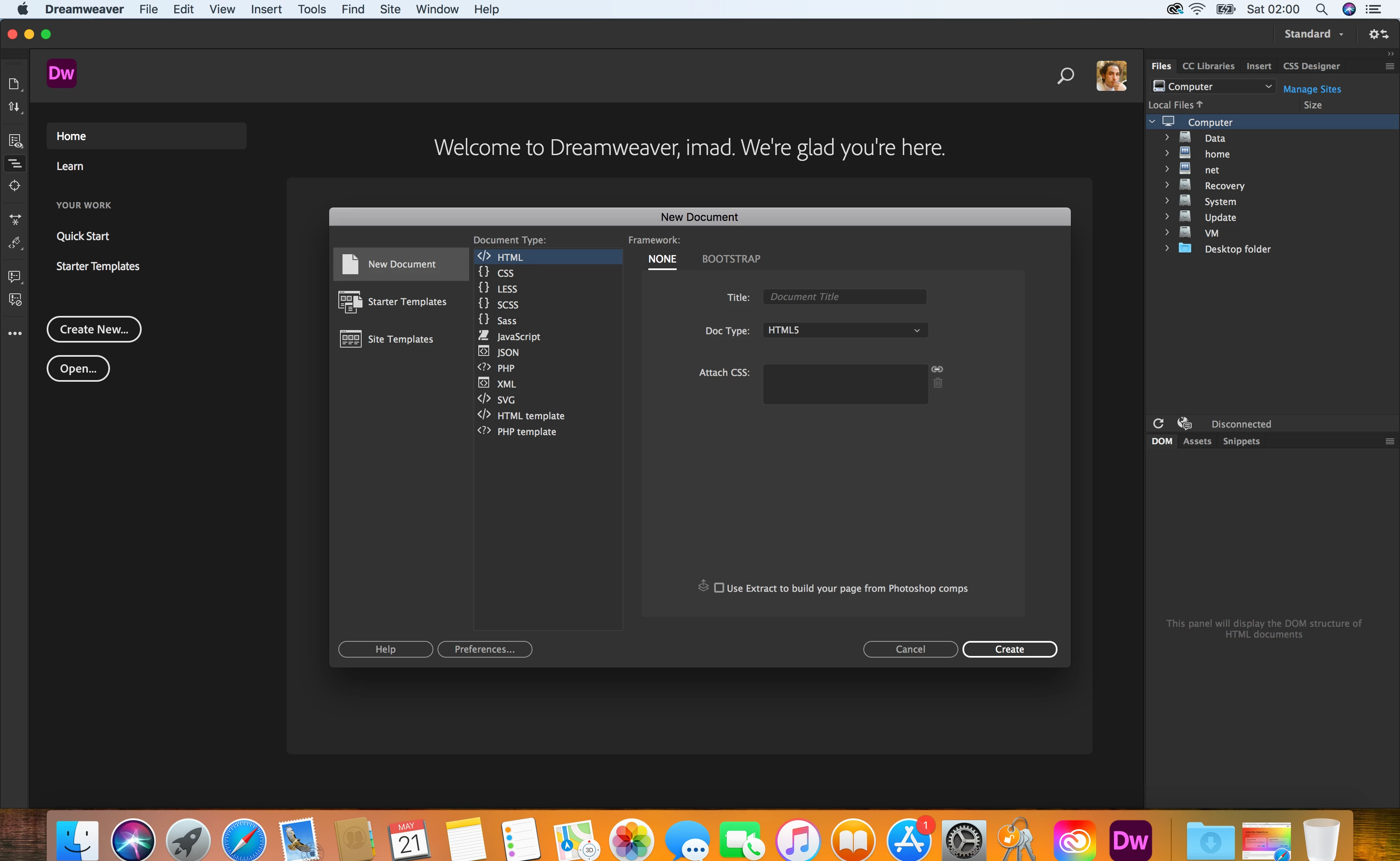The width and height of the screenshot is (1400, 861).
Task: Click the trash icon beside Attach CSS
Action: click(937, 383)
